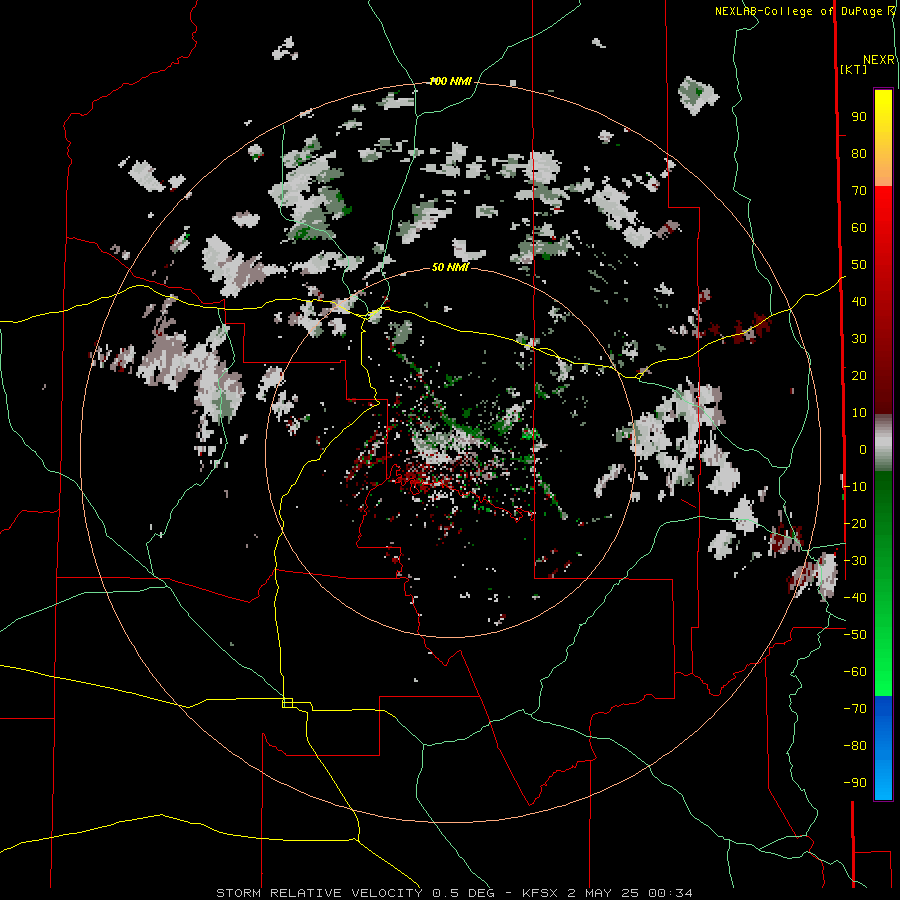Image resolution: width=900 pixels, height=900 pixels.
Task: Click the Storm Relative Velocity caption at bottom
Action: coord(454,893)
